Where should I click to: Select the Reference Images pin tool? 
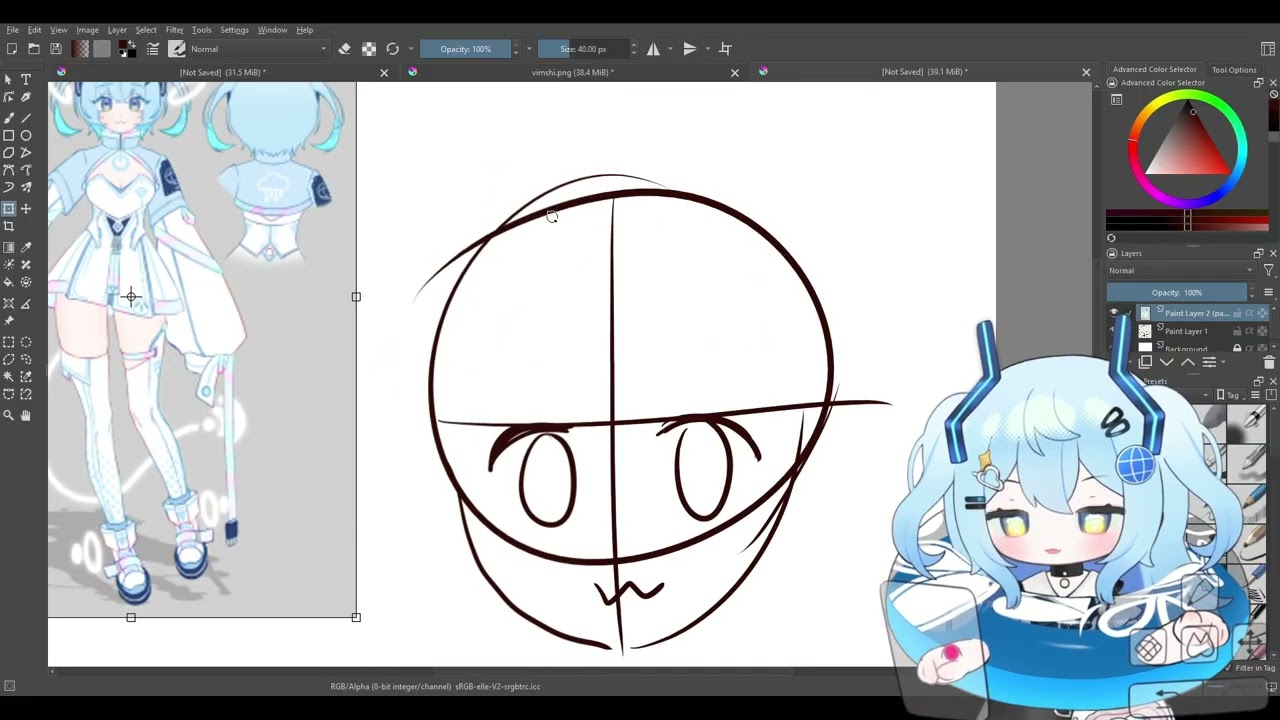coord(9,321)
